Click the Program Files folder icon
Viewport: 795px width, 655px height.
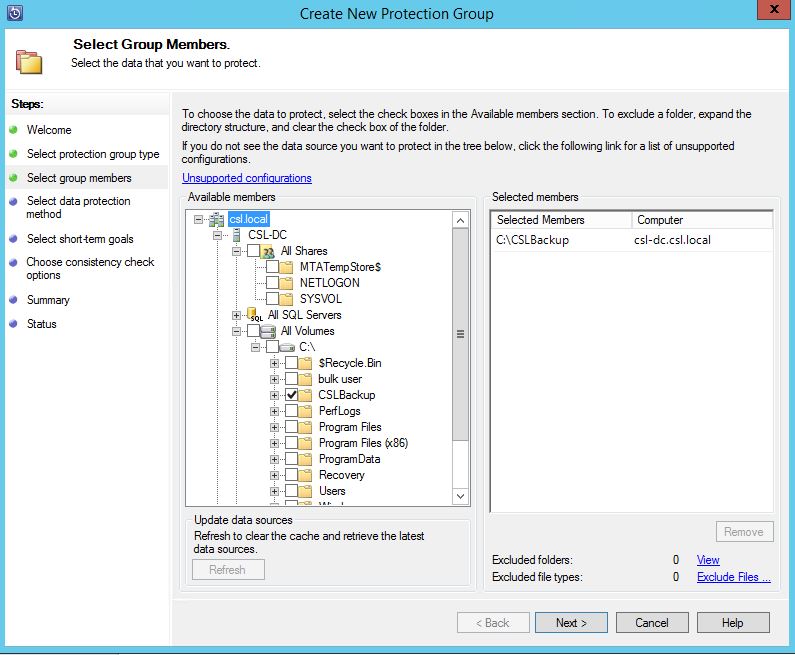pyautogui.click(x=305, y=427)
